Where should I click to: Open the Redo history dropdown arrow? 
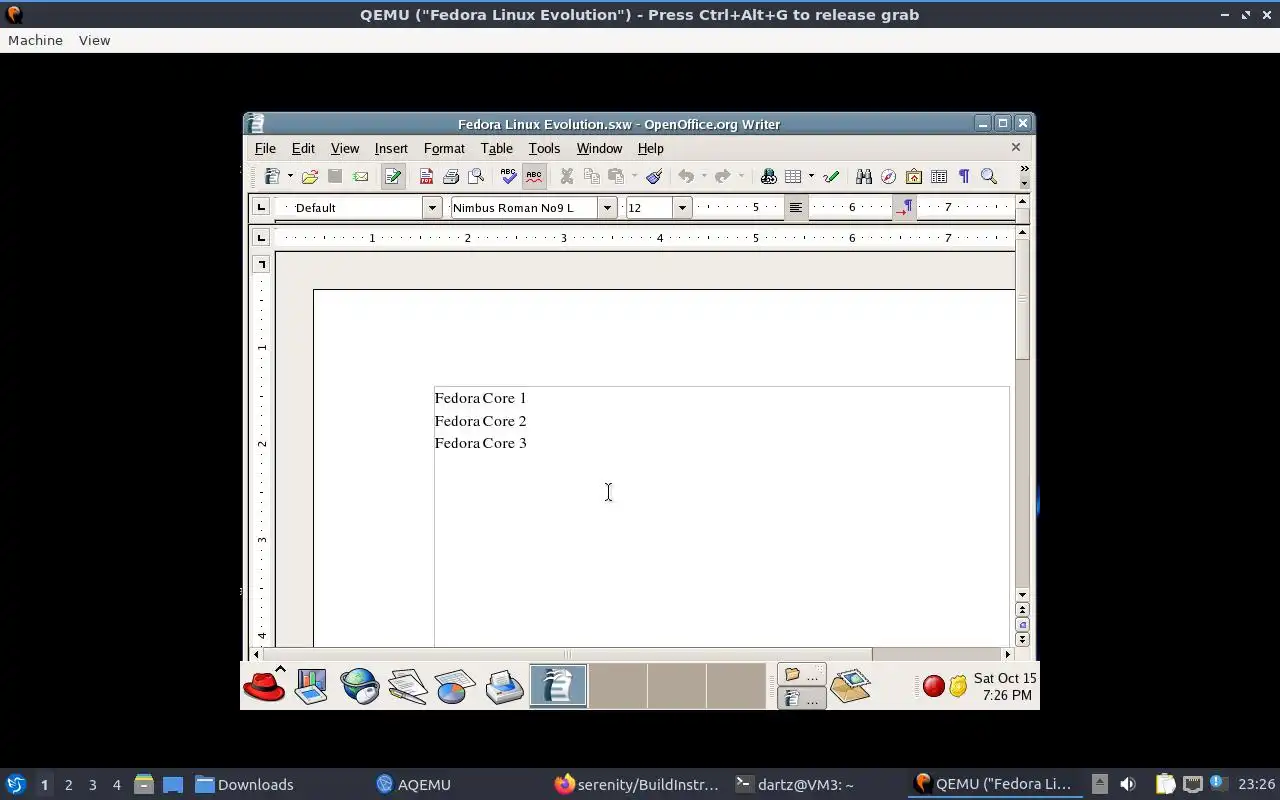pos(741,177)
